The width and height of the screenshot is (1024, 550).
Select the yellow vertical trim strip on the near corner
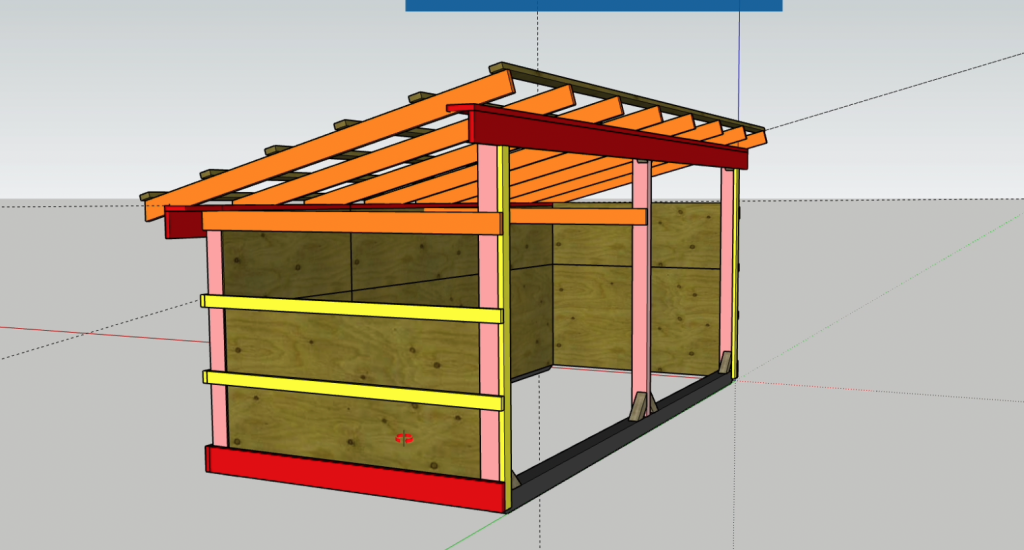[505, 327]
